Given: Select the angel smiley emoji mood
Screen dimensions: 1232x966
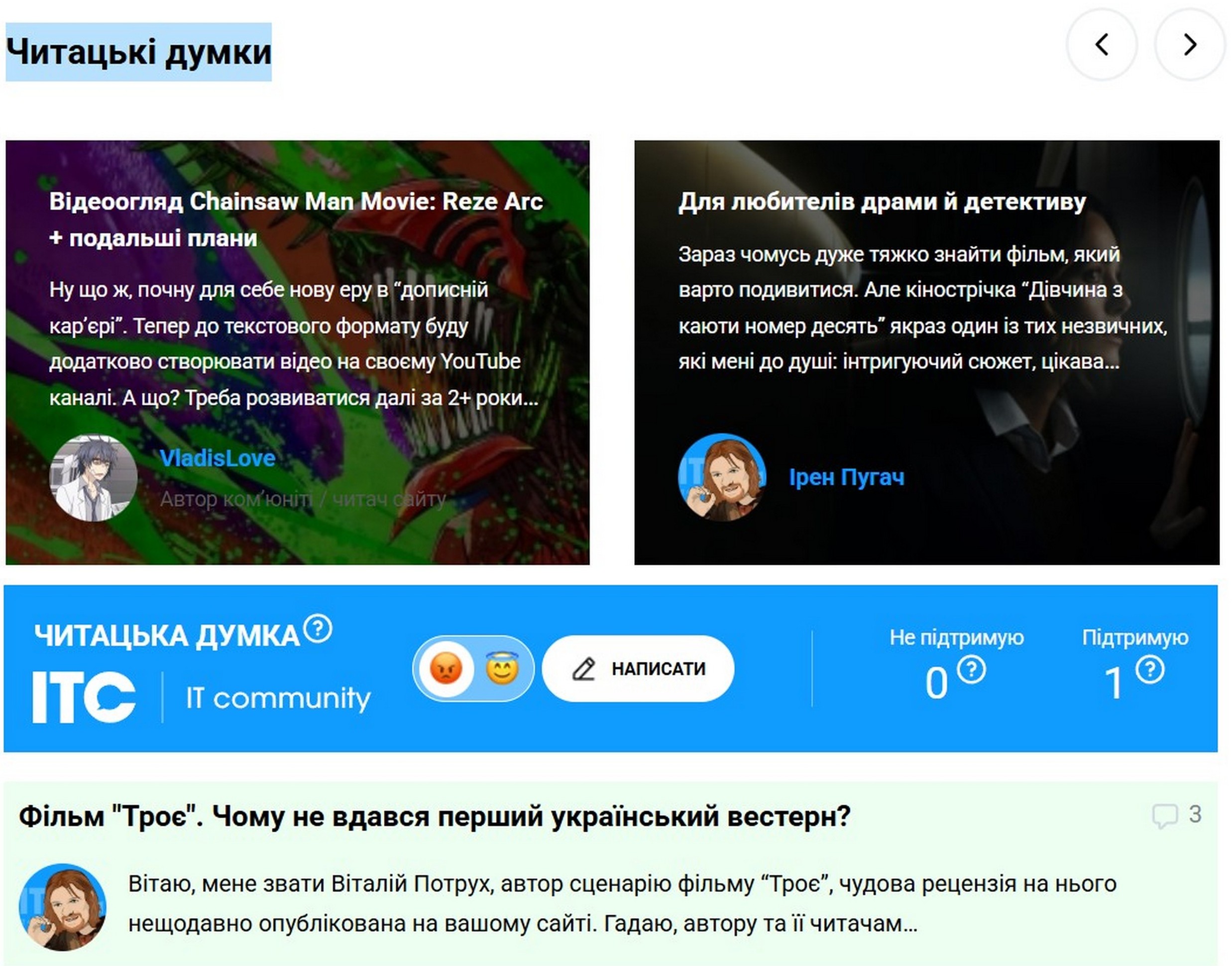Looking at the screenshot, I should pyautogui.click(x=502, y=668).
